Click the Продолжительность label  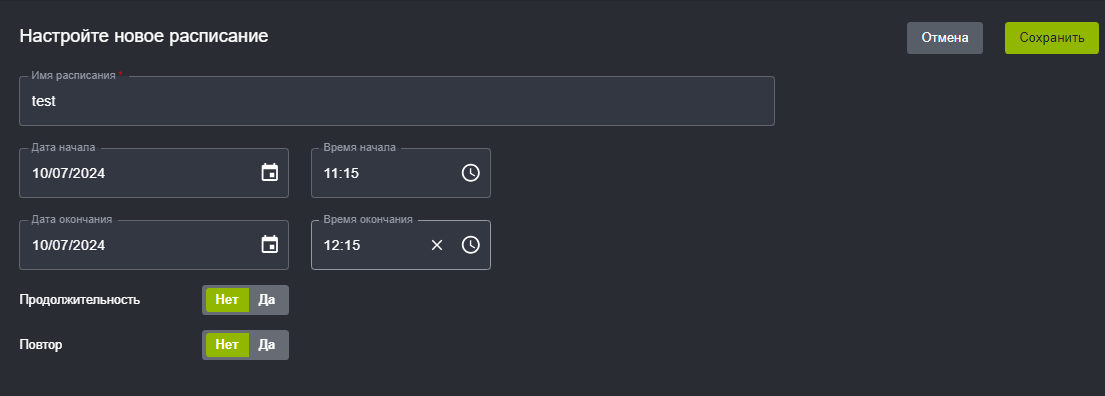point(80,299)
